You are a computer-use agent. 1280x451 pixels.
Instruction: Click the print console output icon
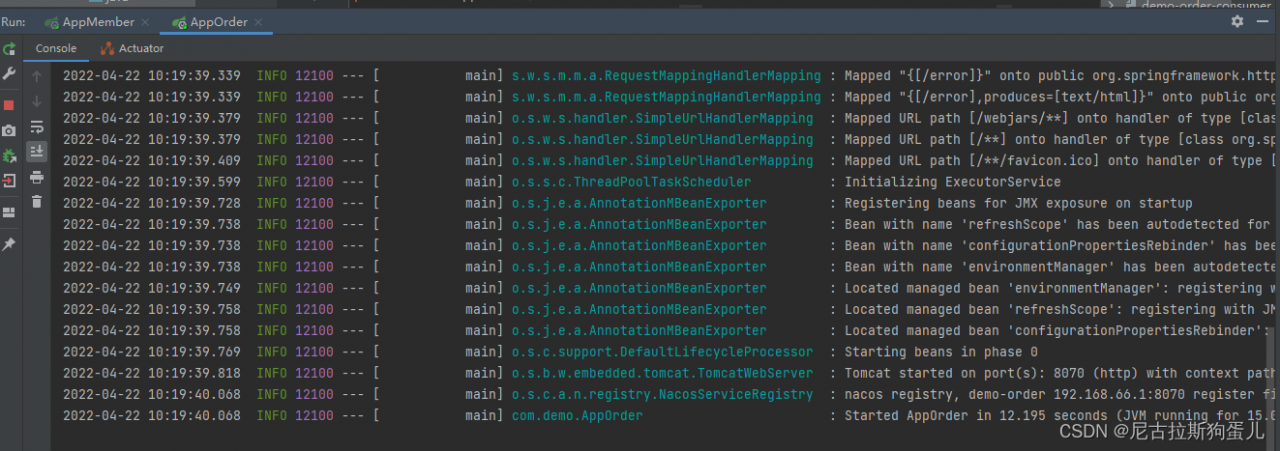[x=37, y=177]
